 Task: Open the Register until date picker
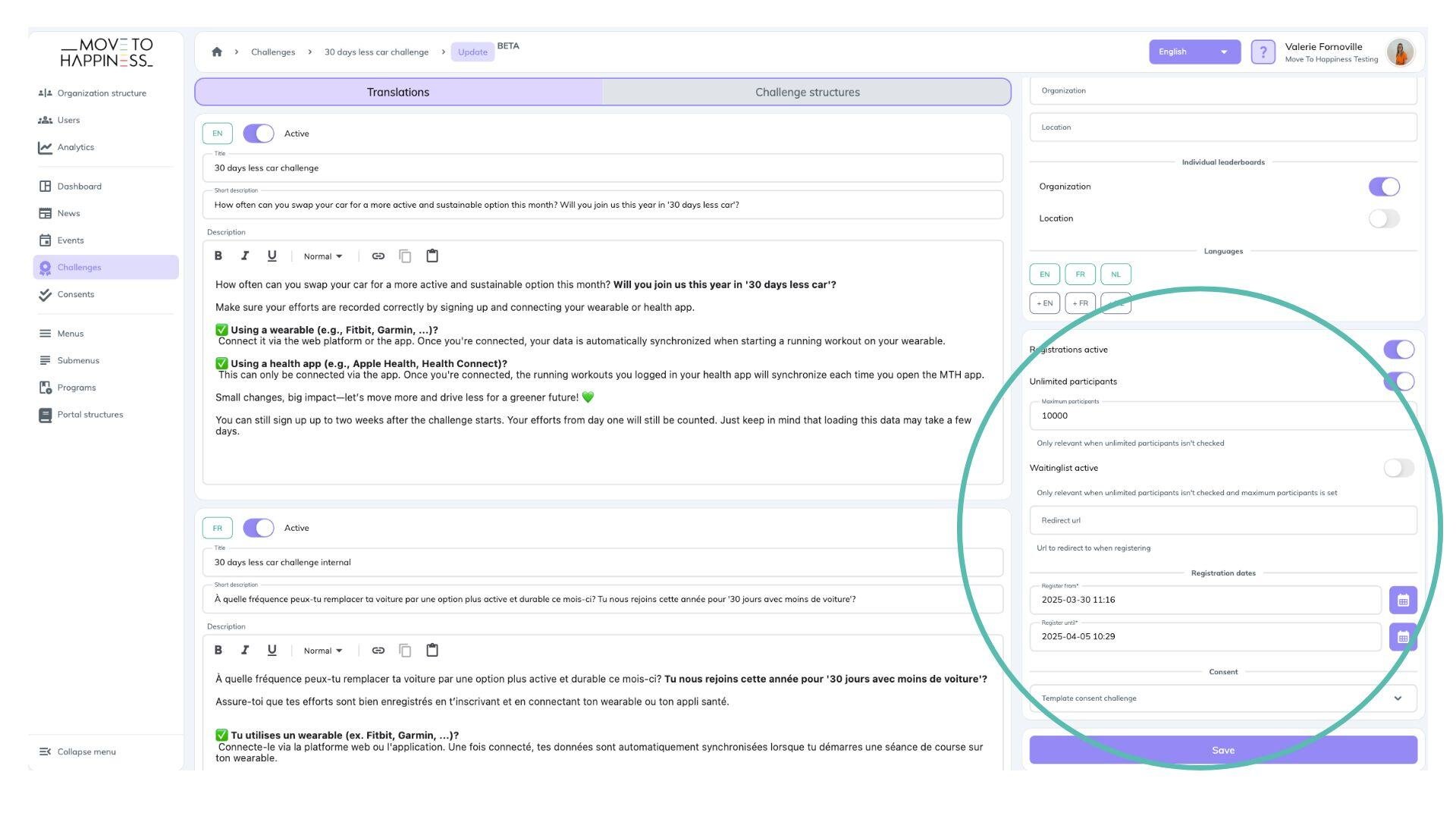[1403, 637]
